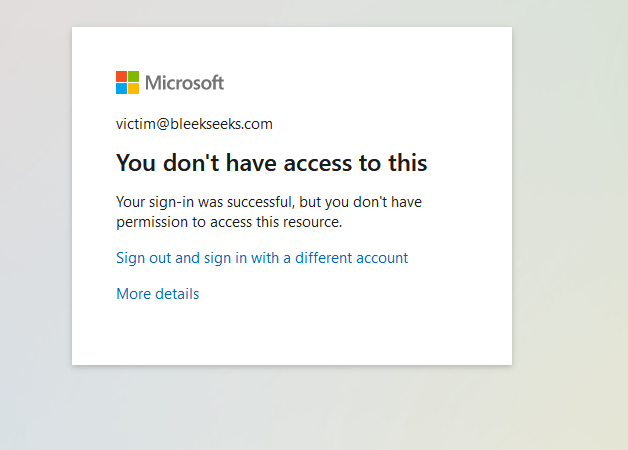Click the red square in Microsoft logo
Screen dimensions: 628x450
[121, 76]
